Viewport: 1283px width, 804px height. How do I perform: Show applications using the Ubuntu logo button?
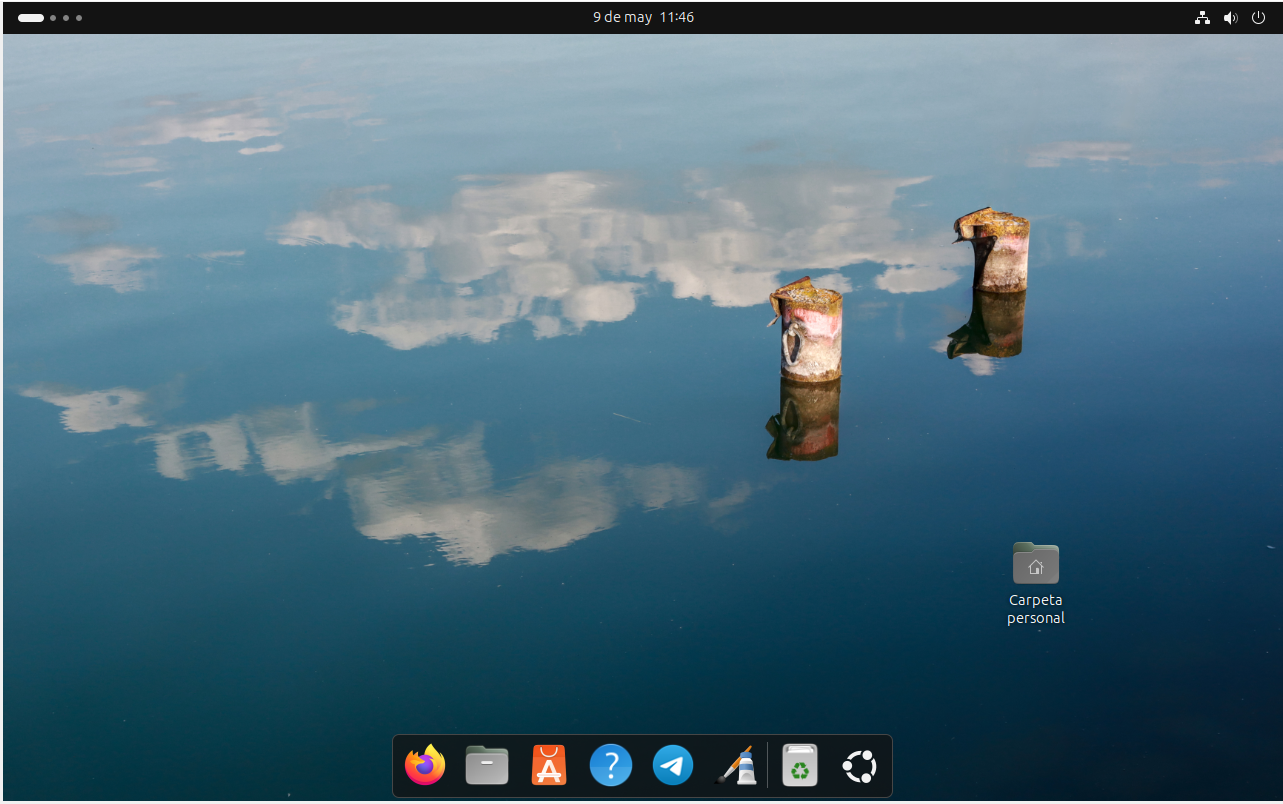coord(859,767)
